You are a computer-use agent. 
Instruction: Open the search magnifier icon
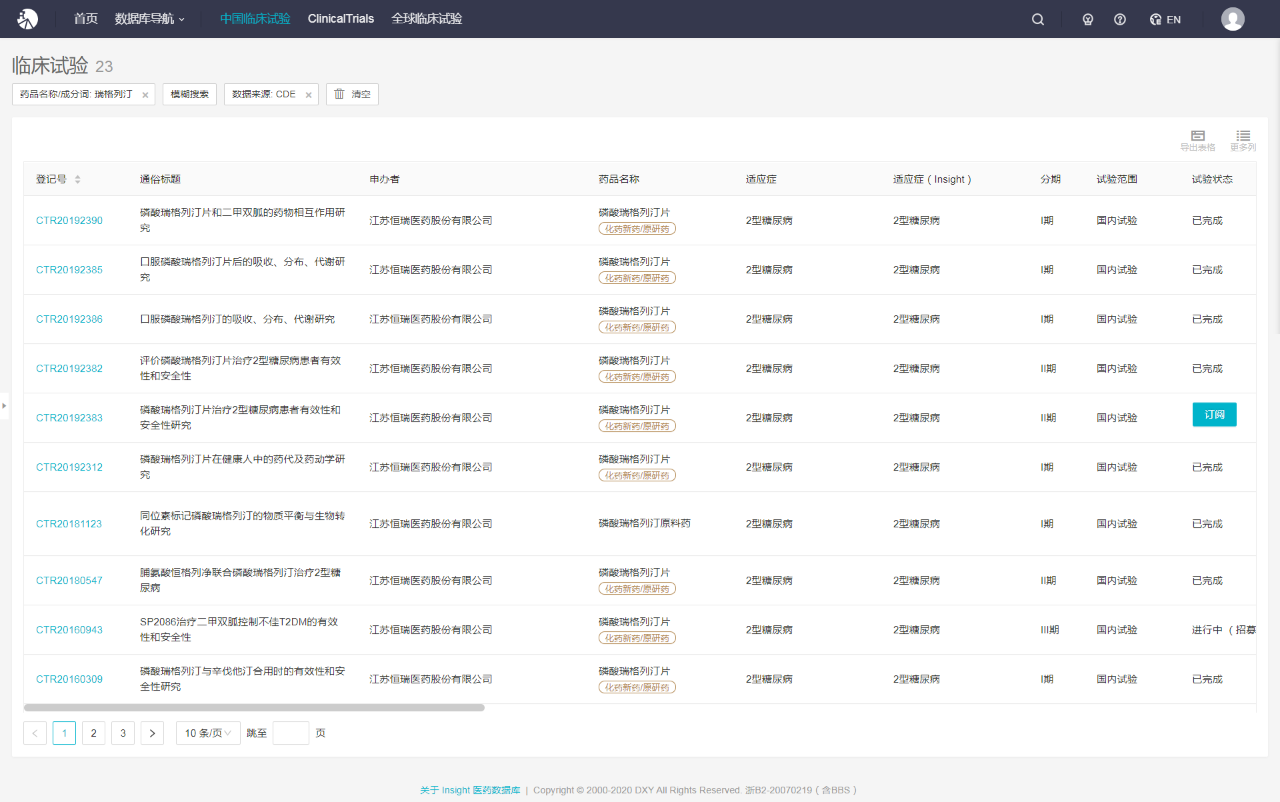click(x=1038, y=19)
